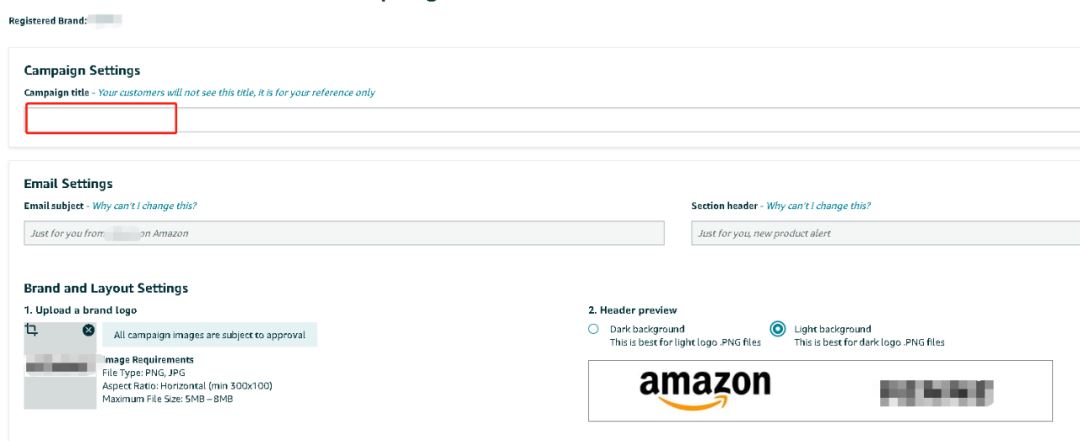Click the '1. Upload a brand logo' label
This screenshot has height=441, width=1080.
[80, 310]
